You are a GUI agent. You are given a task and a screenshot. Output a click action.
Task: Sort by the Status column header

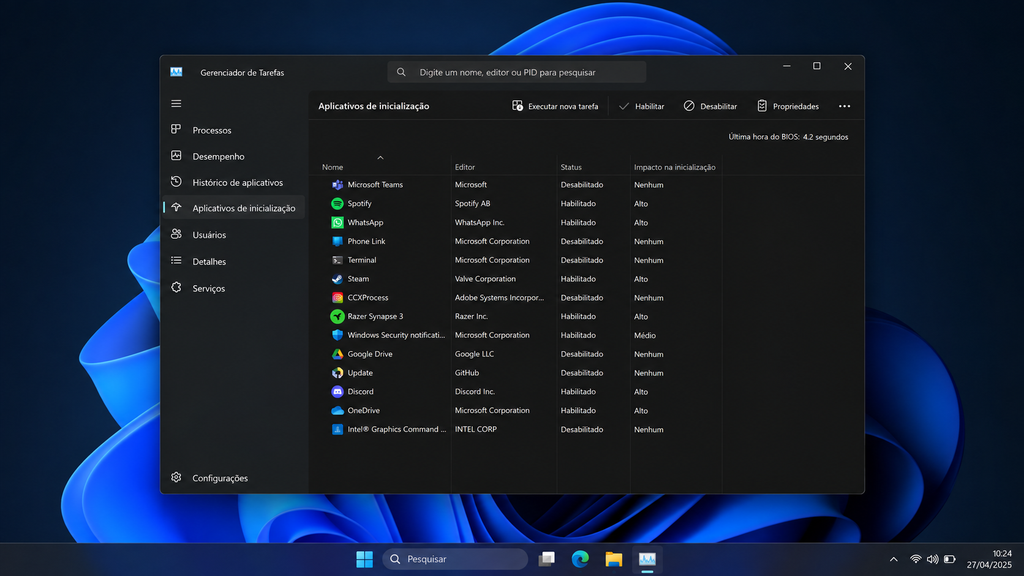(571, 167)
